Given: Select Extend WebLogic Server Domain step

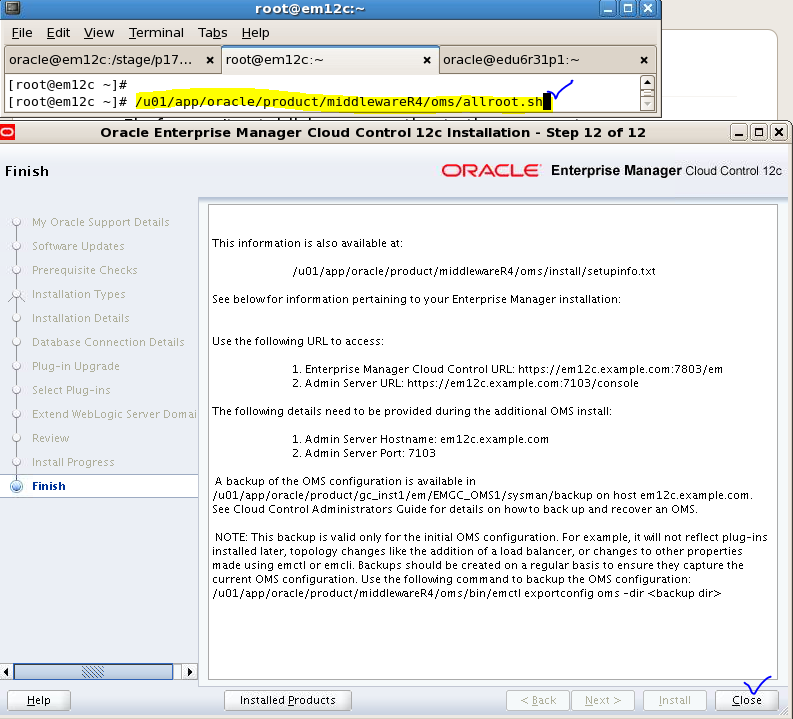Looking at the screenshot, I should click(x=114, y=414).
